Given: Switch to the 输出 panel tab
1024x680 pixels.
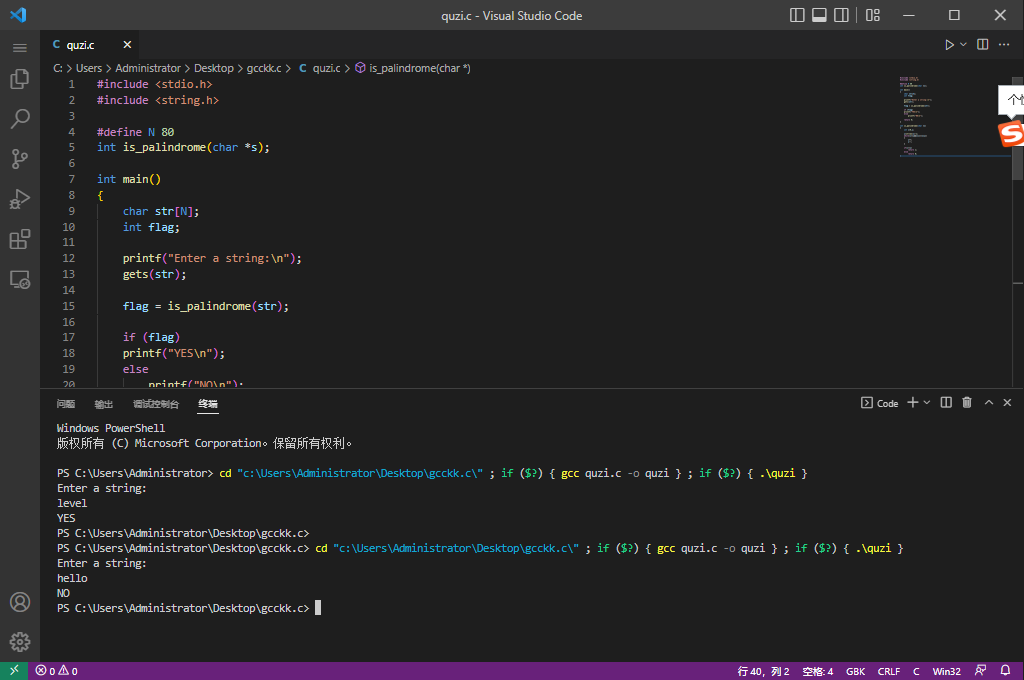Looking at the screenshot, I should click(104, 404).
